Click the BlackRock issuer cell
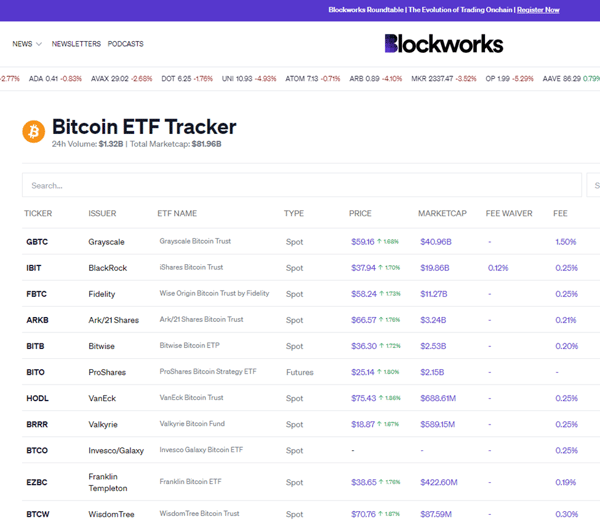Viewport: 600px width, 524px height. click(108, 268)
